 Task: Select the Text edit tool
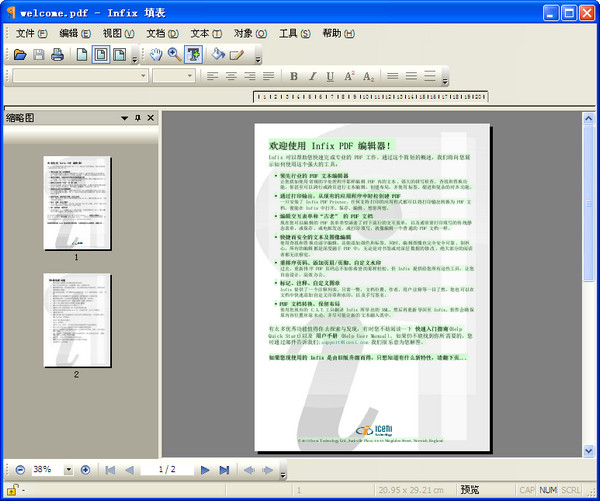point(193,54)
